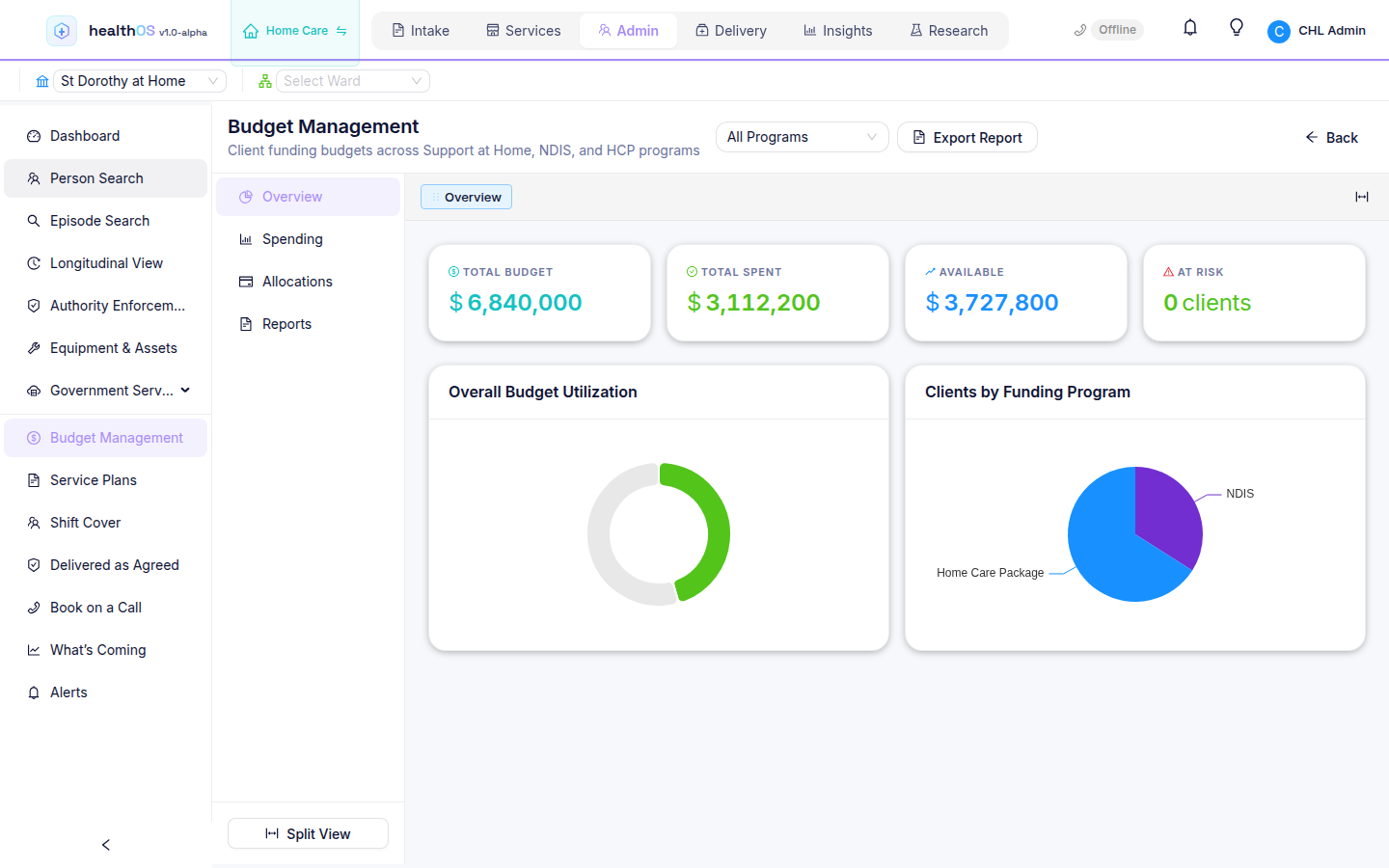Click the blue Home Care Package pie slice
Viewport: 1389px width, 868px height.
pos(1104,545)
